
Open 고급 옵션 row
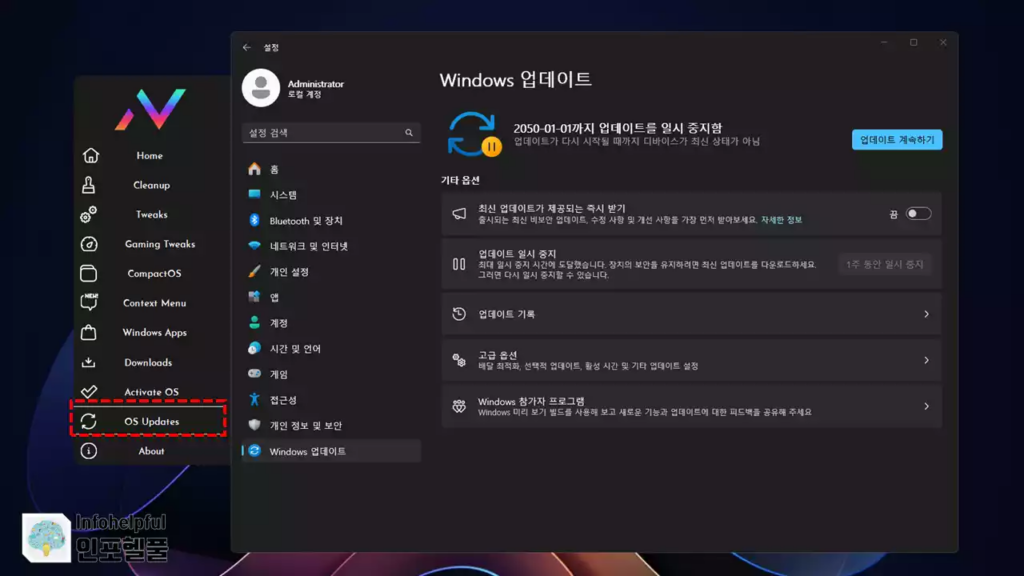click(691, 360)
